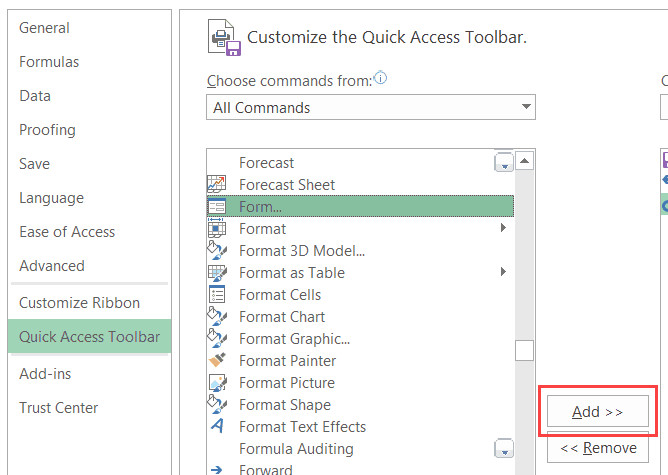
Task: Click the Format Text Effects icon
Action: click(x=217, y=427)
